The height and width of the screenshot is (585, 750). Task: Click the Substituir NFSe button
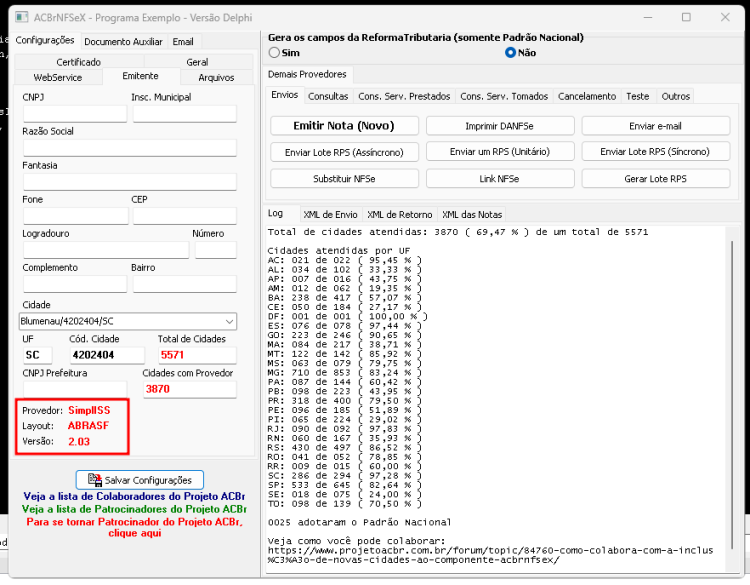click(344, 178)
